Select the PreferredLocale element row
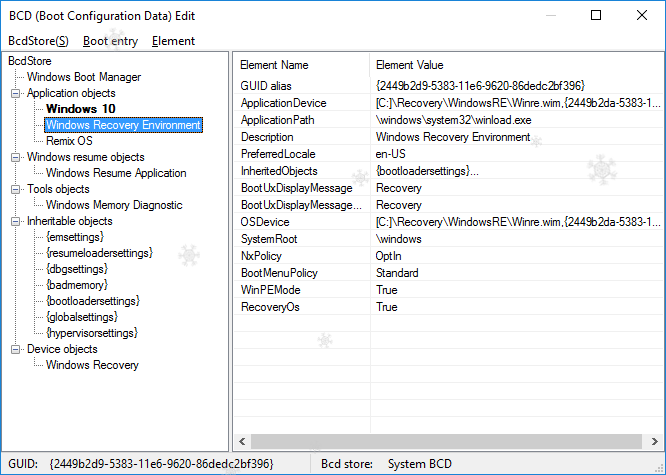The height and width of the screenshot is (475, 666). point(449,154)
